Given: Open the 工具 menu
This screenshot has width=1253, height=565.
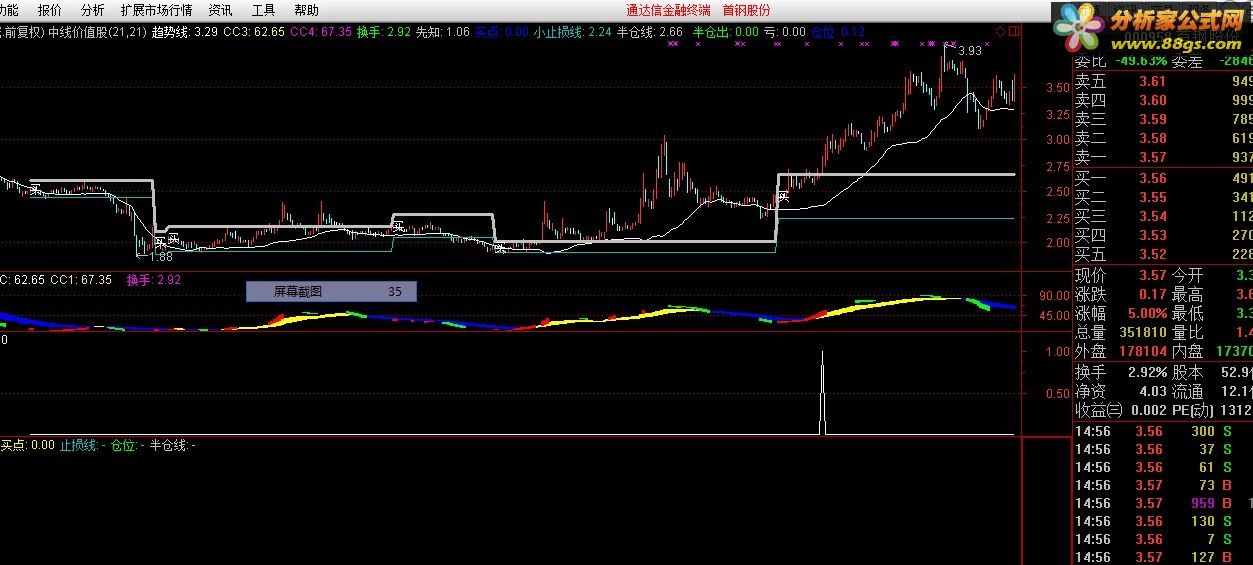Looking at the screenshot, I should pos(263,10).
